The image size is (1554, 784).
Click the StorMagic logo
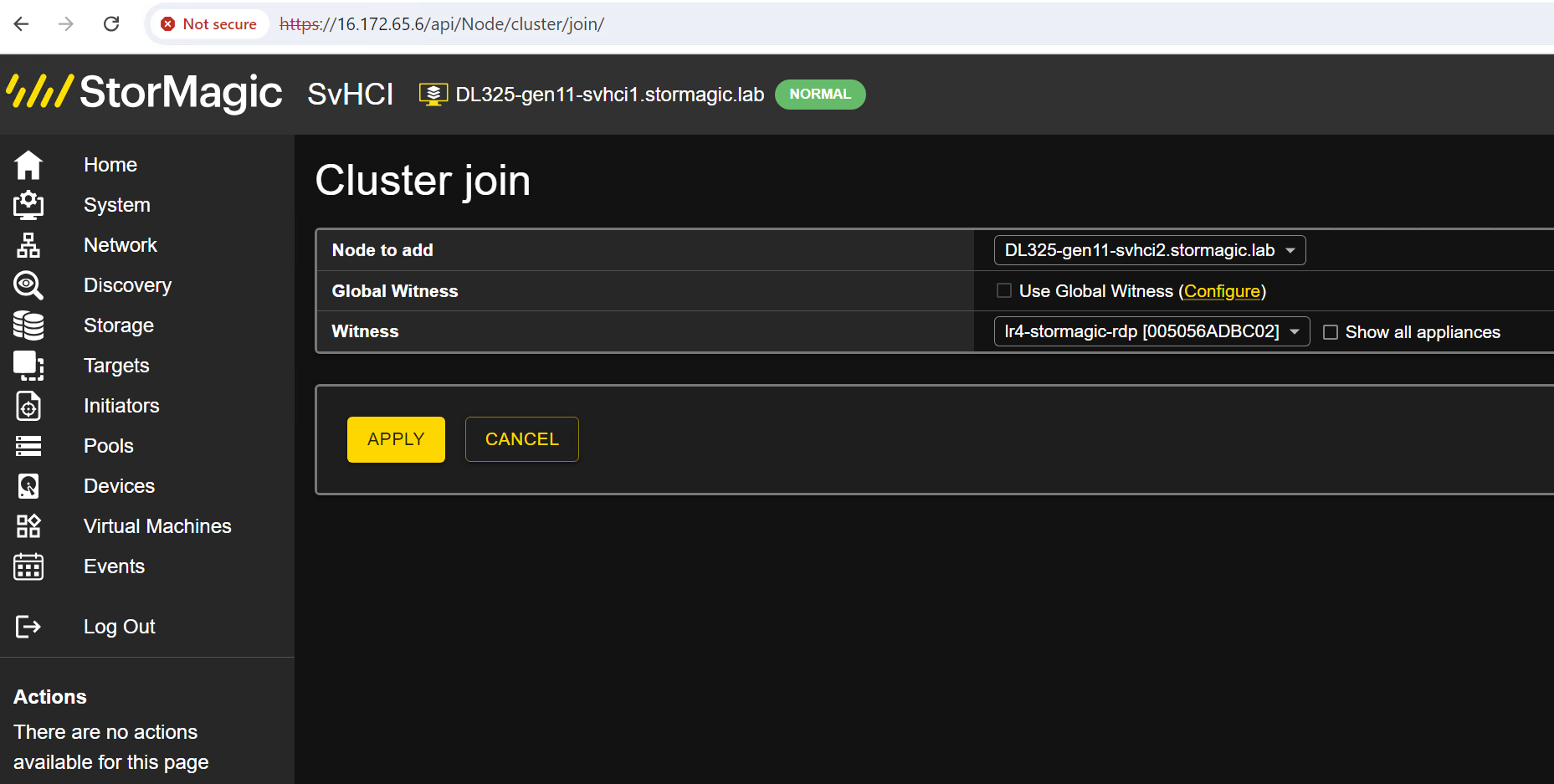click(x=144, y=92)
